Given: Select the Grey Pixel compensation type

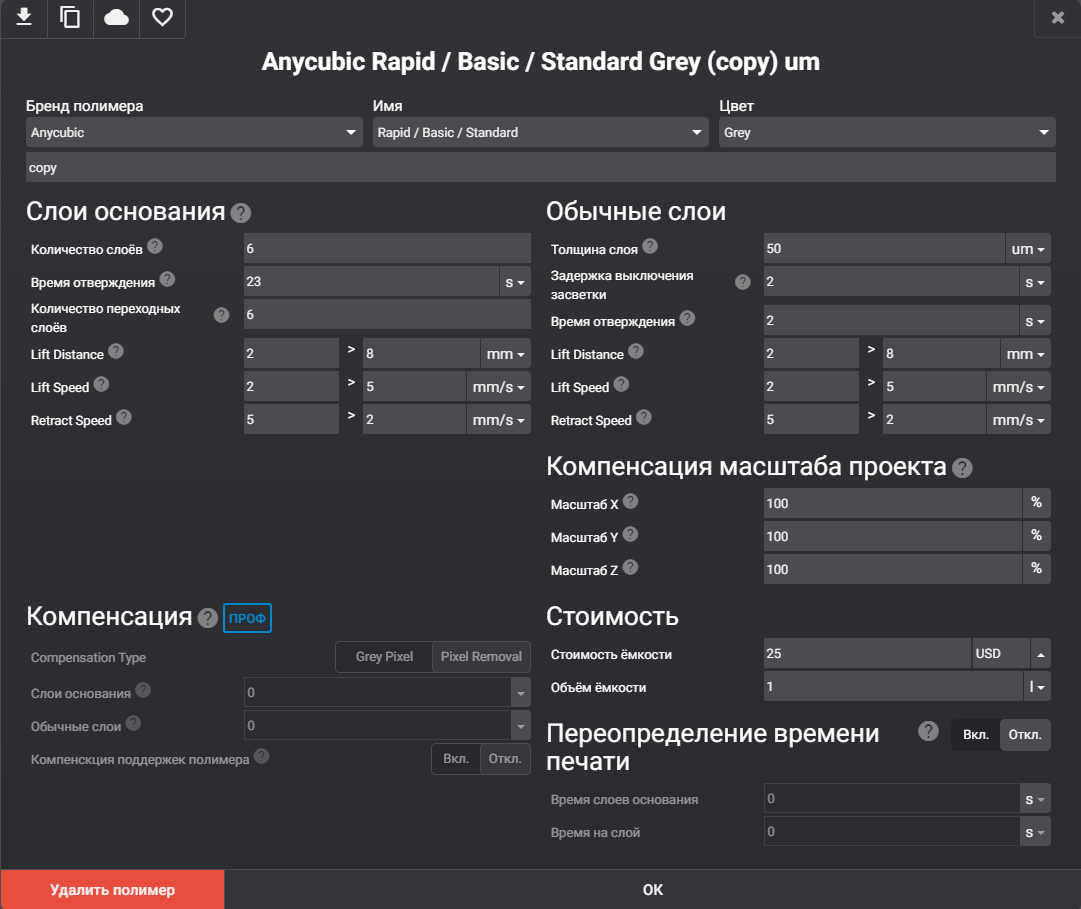Looking at the screenshot, I should click(x=384, y=657).
